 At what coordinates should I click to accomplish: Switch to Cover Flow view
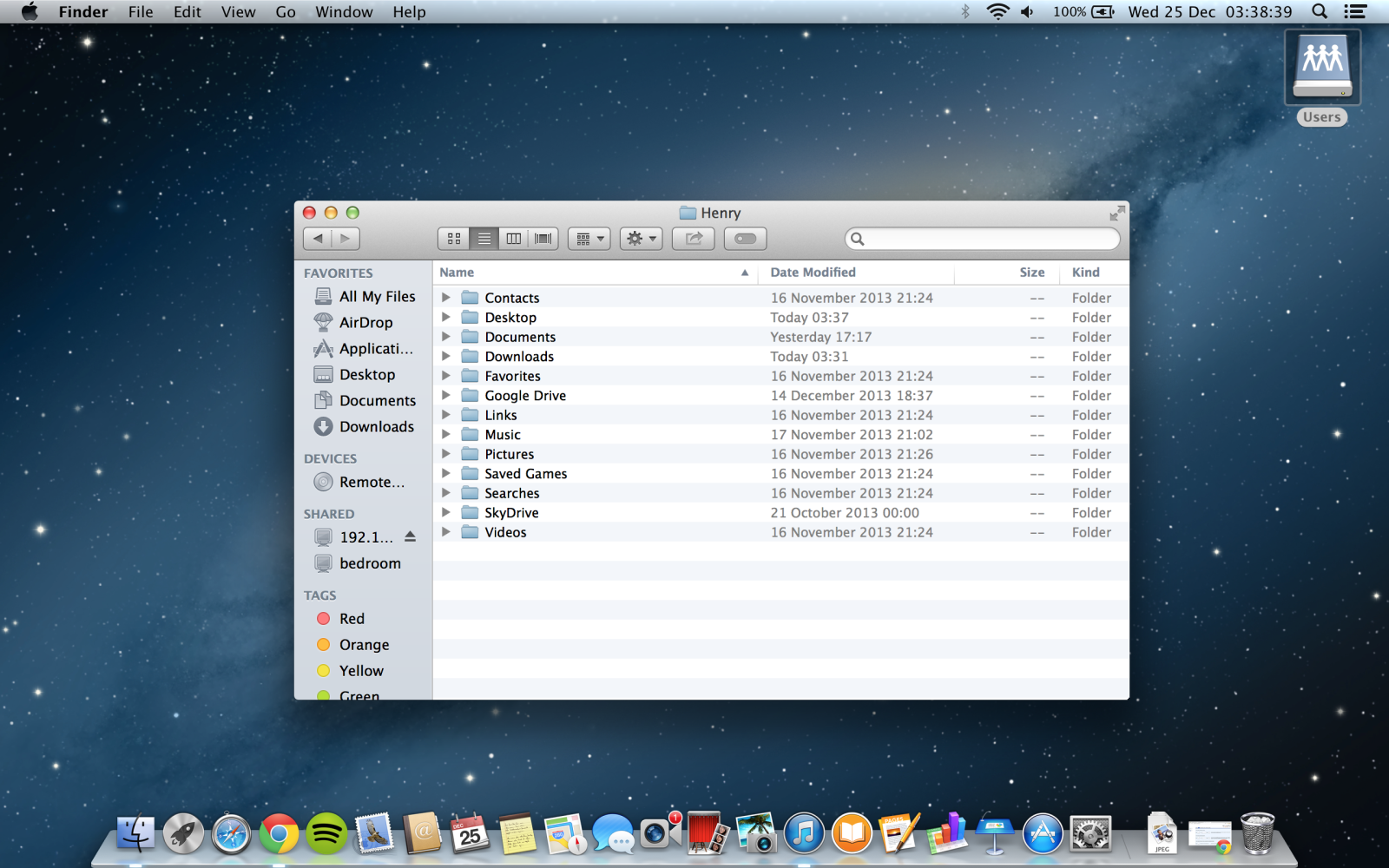543,239
